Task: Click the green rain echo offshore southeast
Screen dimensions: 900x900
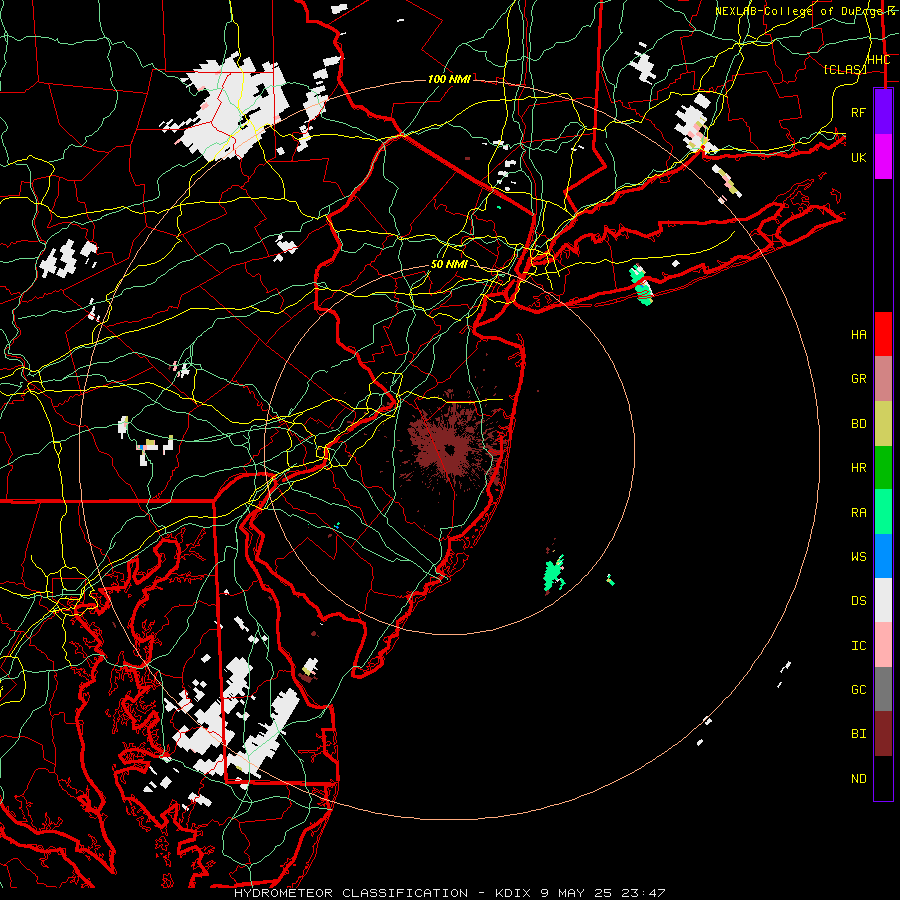Action: pyautogui.click(x=554, y=573)
